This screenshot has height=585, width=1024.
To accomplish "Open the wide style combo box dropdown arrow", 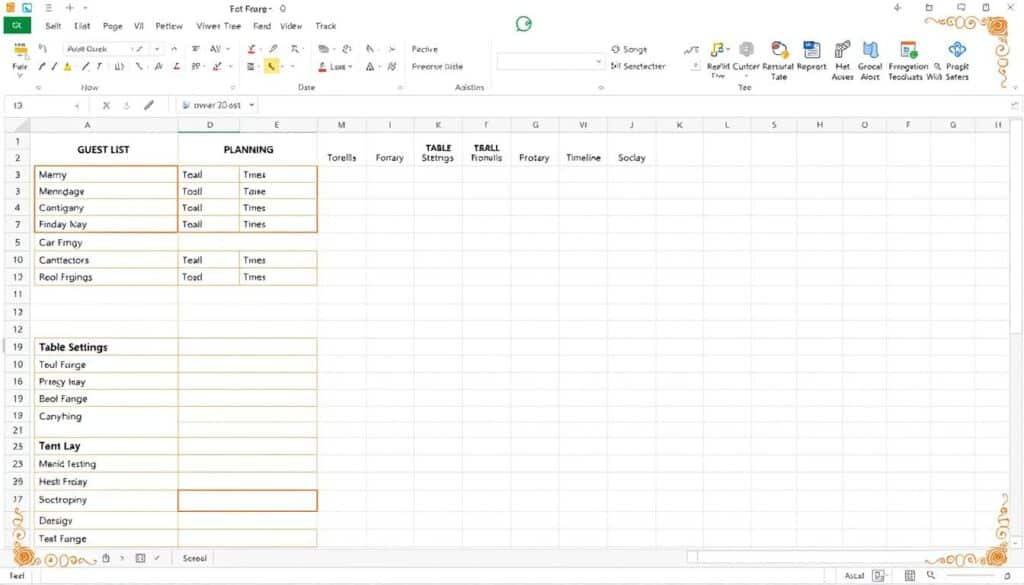I will click(598, 62).
